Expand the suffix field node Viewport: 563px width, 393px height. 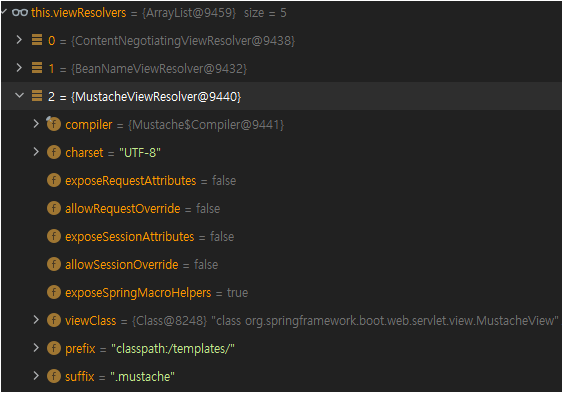[x=36, y=376]
